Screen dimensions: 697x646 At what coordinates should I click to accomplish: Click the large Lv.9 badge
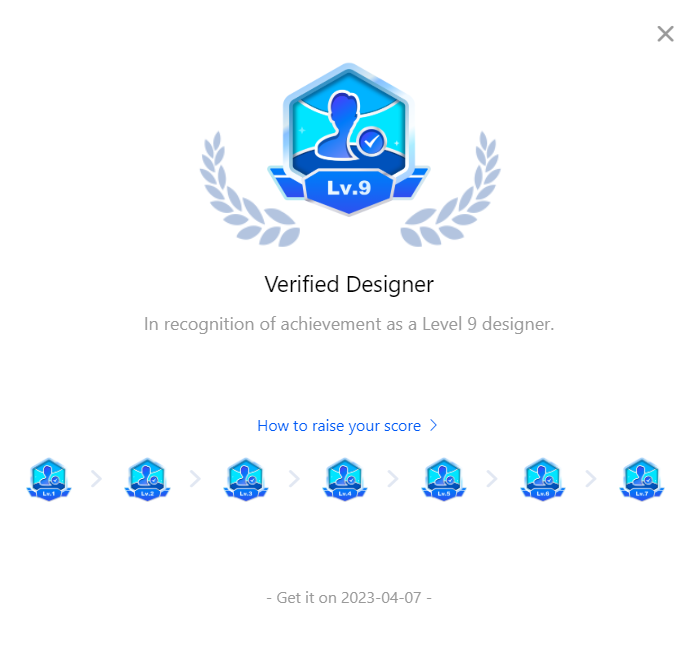(348, 140)
